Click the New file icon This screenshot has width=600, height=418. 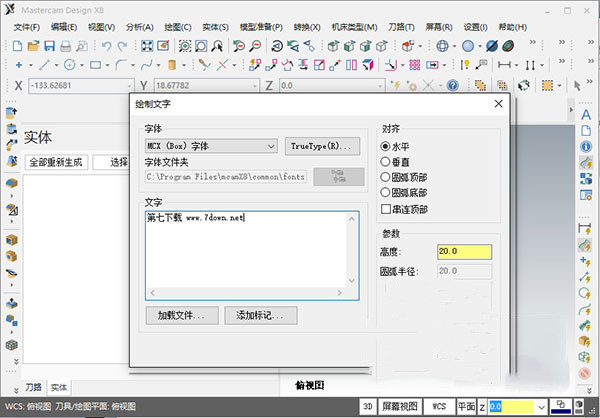click(x=19, y=46)
